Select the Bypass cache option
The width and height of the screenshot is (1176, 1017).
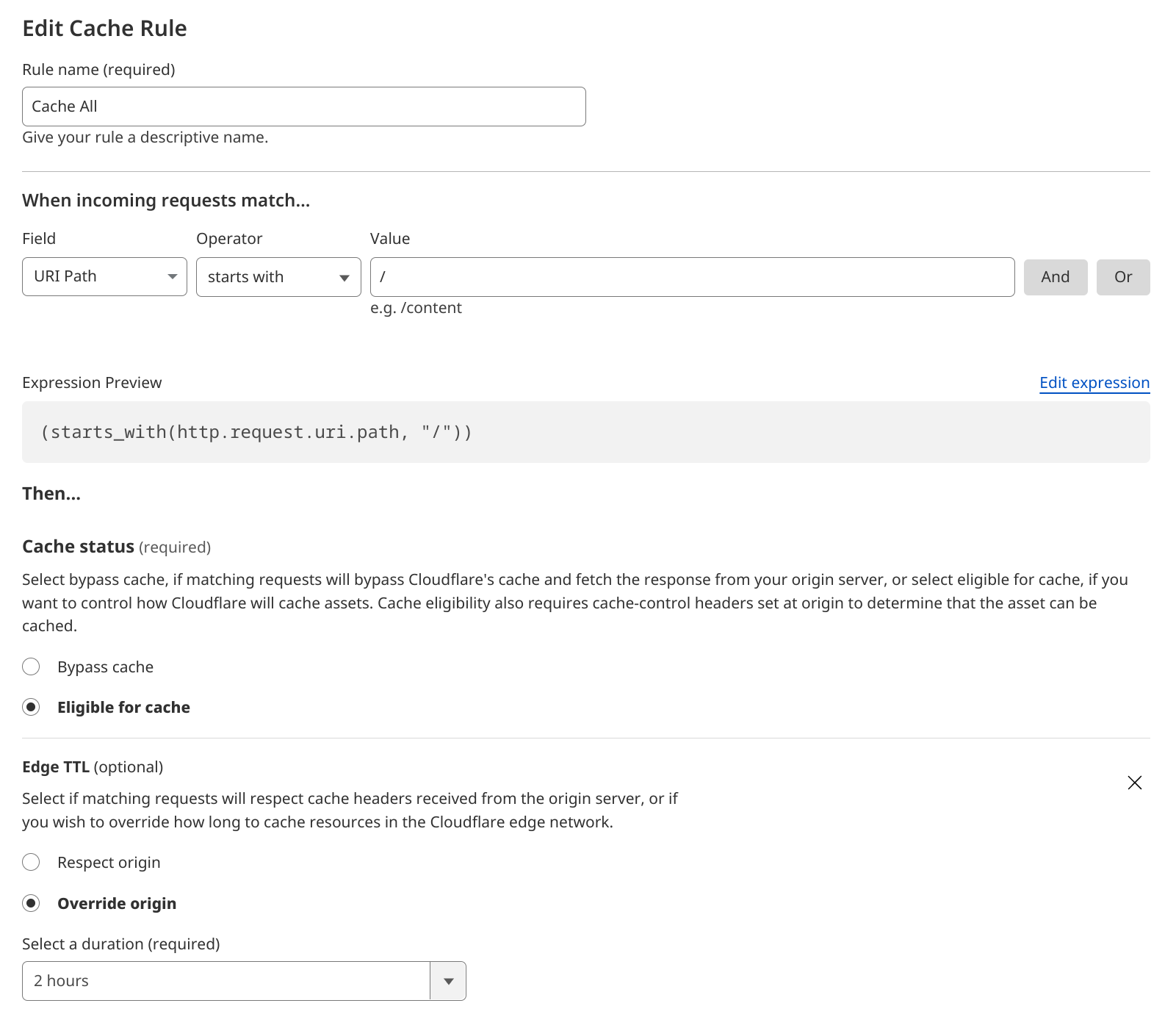(x=32, y=667)
